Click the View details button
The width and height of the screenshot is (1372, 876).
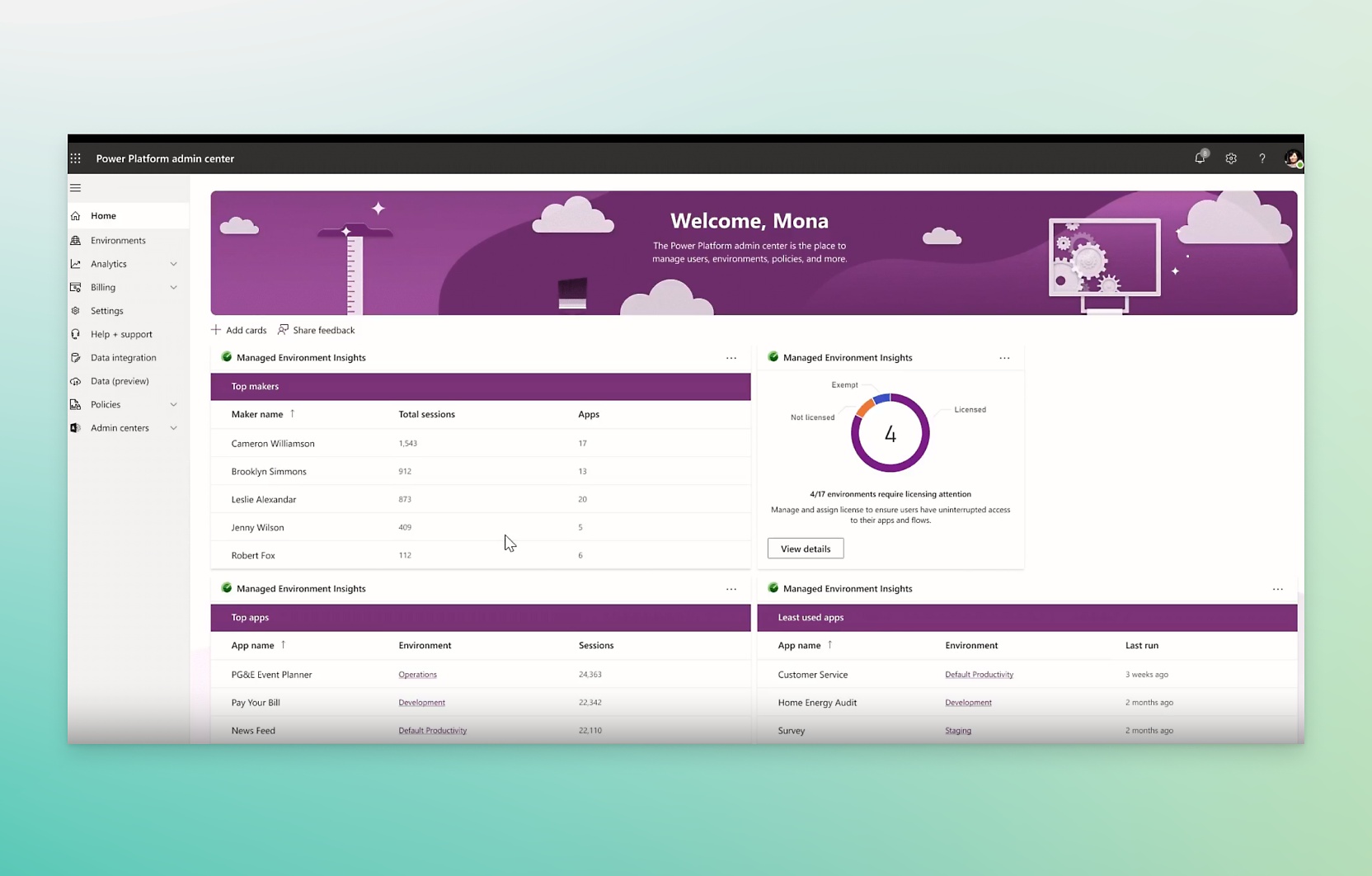[x=805, y=548]
